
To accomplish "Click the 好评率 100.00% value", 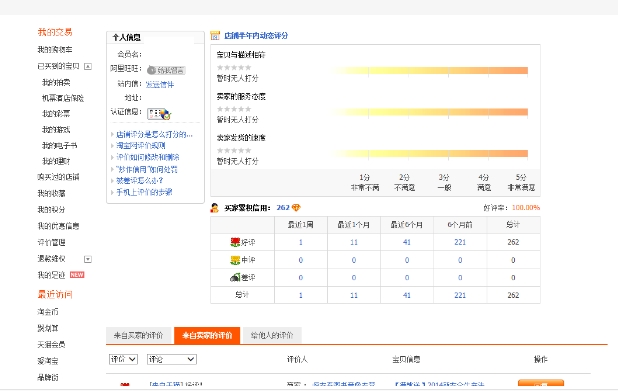I will point(526,208).
